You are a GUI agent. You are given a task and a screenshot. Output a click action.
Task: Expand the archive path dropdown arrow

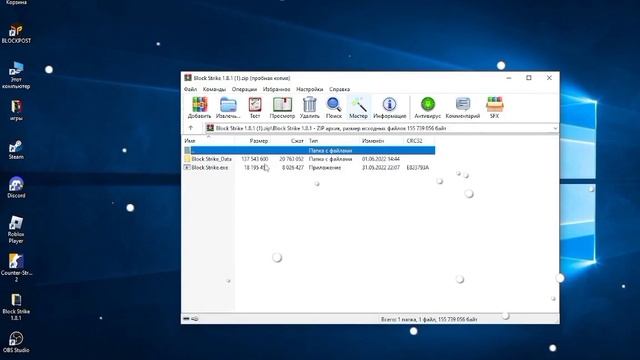555,128
